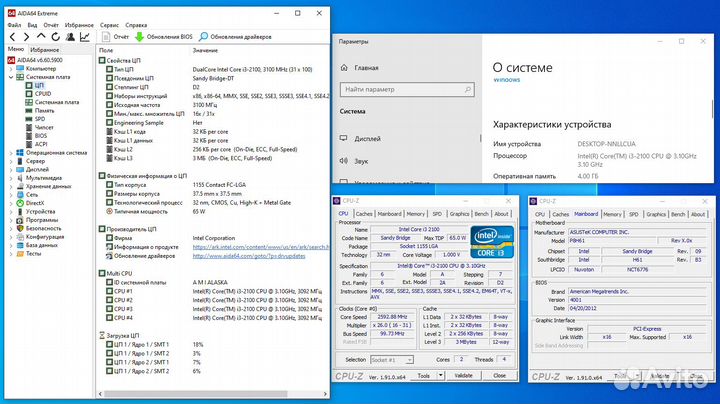Viewport: 720px width, 404px height.
Task: Open the Вид menu
Action: coord(32,25)
